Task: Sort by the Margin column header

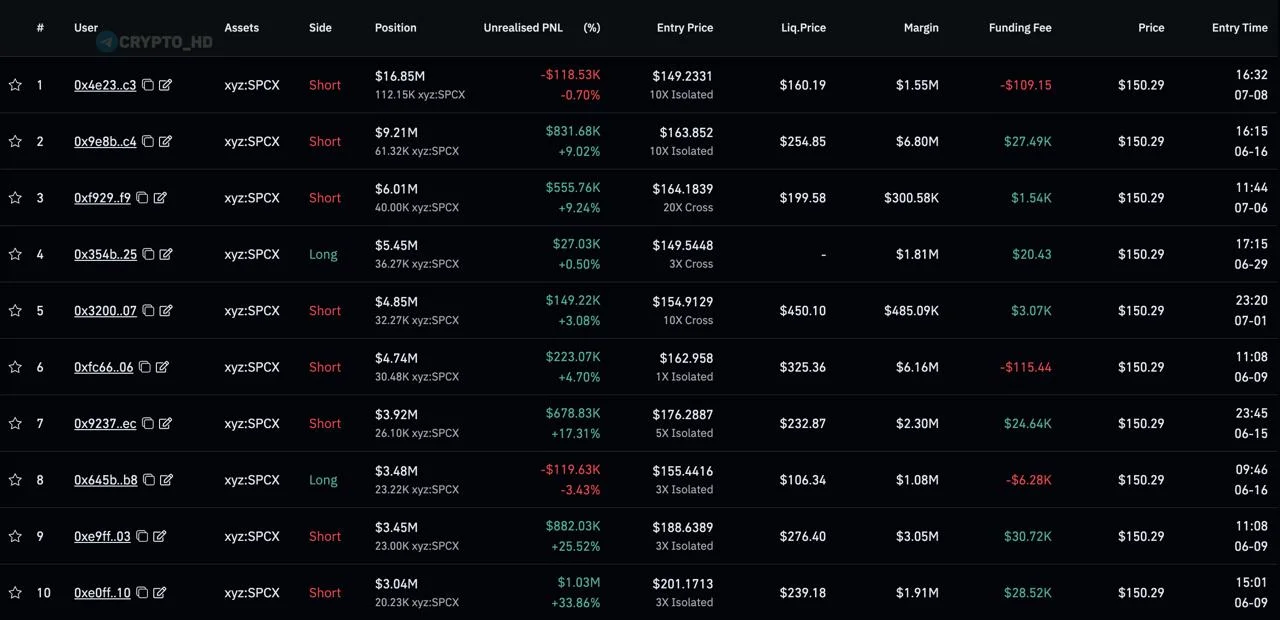Action: (922, 28)
